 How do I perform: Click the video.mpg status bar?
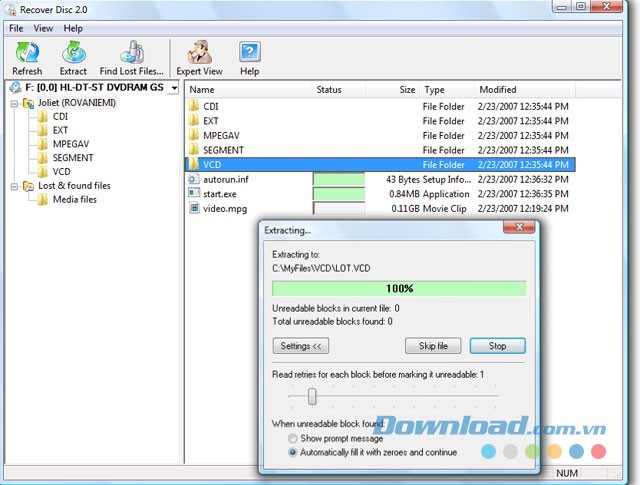tap(339, 208)
